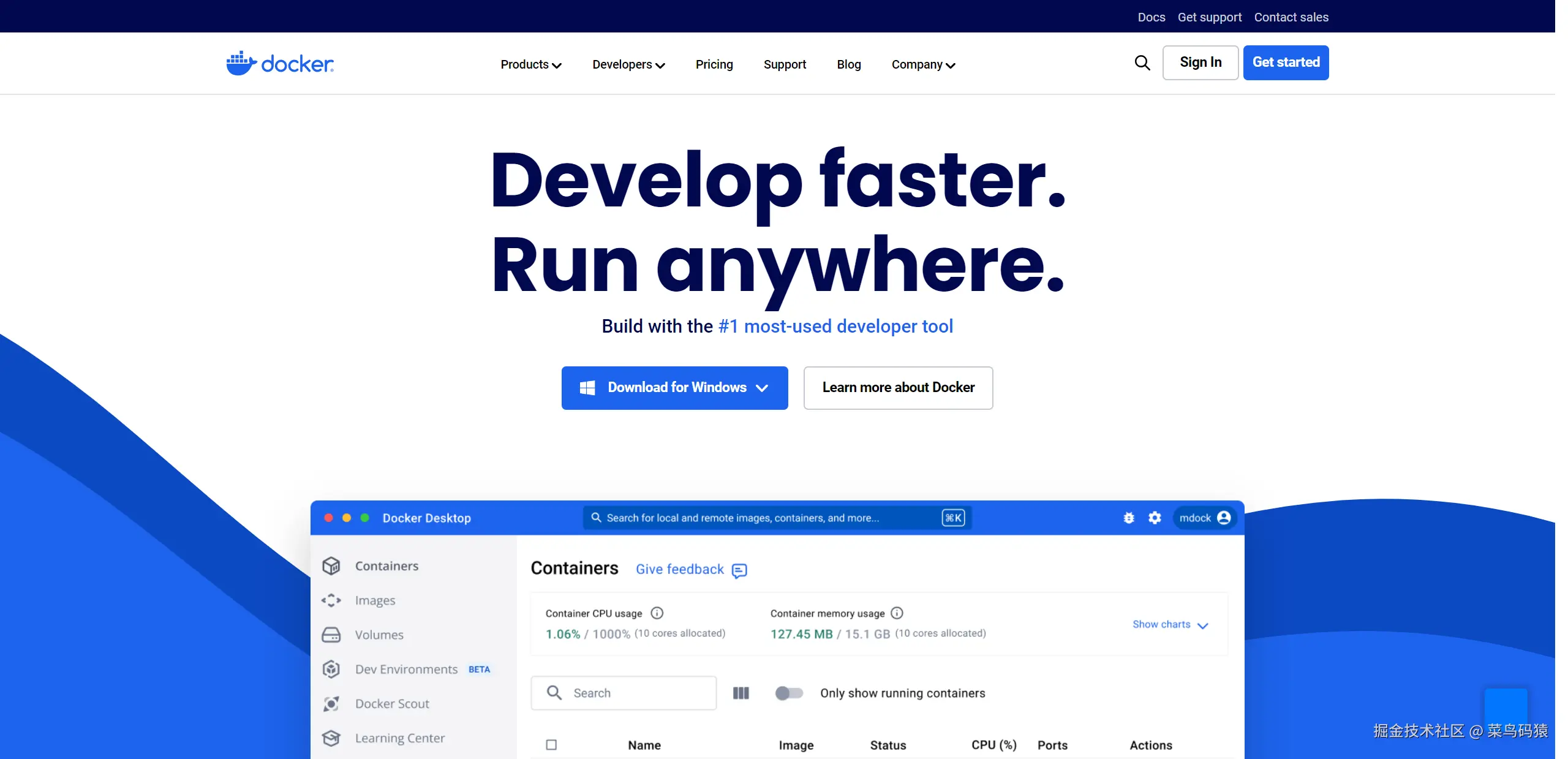This screenshot has height=759, width=1568.
Task: Click Container CPU usage info icon
Action: tap(657, 613)
